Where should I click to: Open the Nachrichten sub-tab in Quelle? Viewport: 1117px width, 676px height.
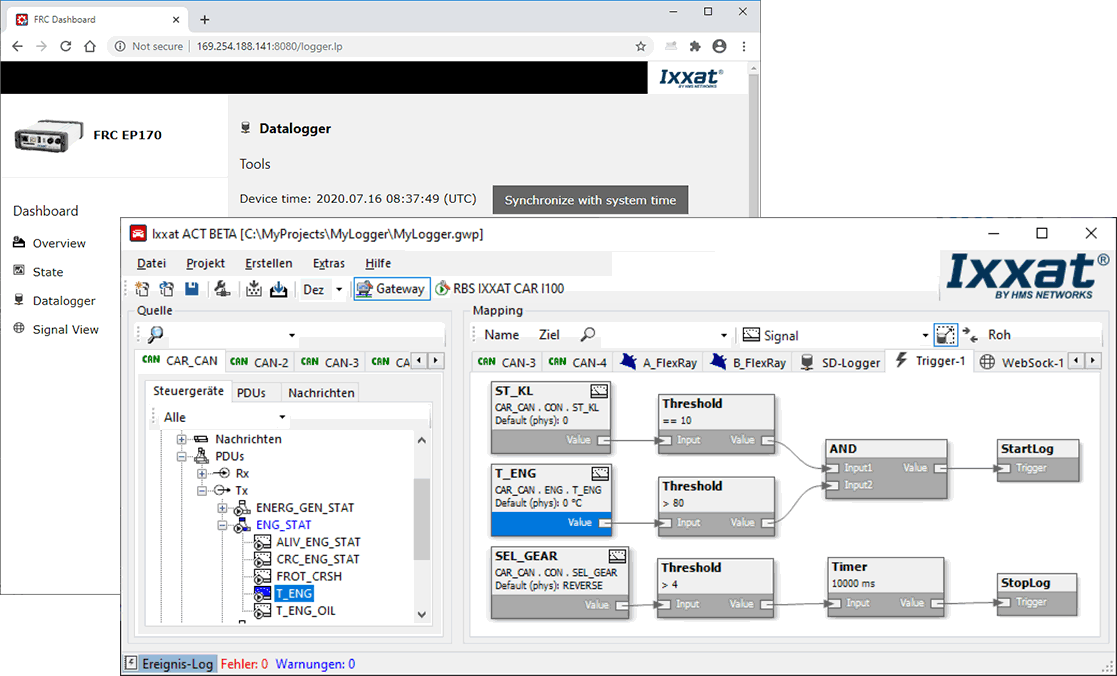[x=321, y=392]
